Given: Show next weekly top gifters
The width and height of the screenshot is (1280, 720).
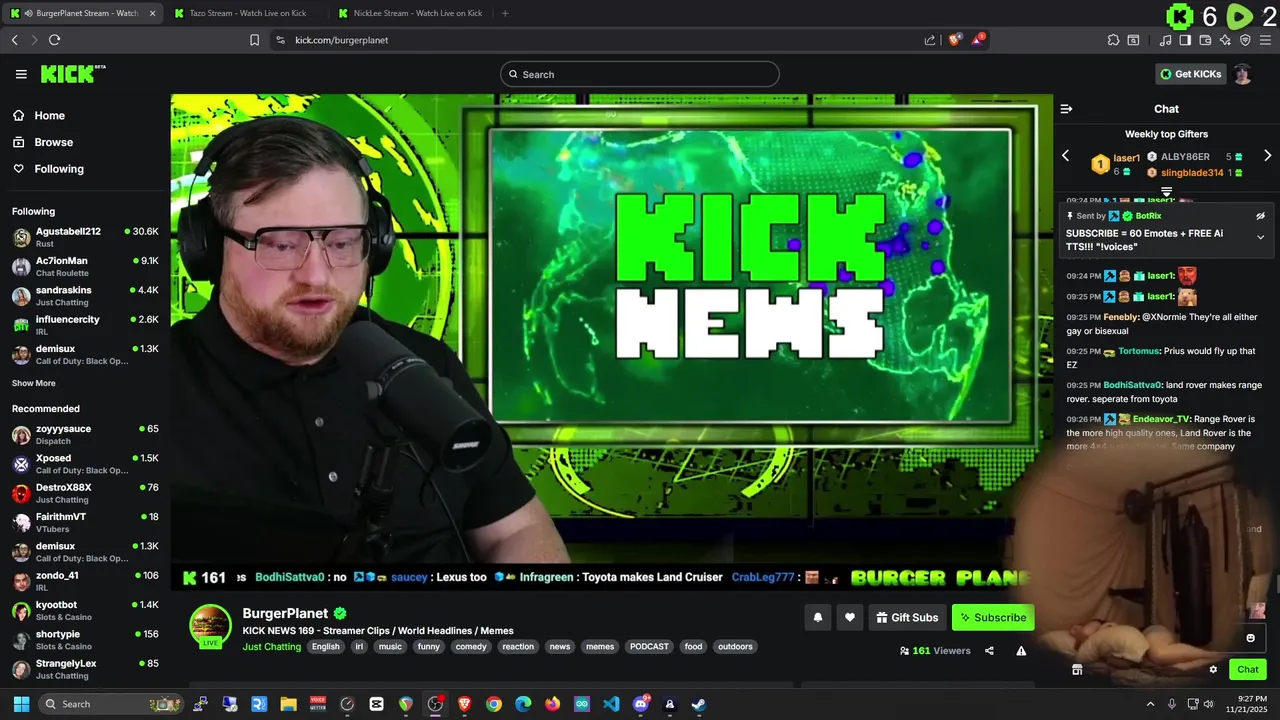Looking at the screenshot, I should [x=1267, y=156].
